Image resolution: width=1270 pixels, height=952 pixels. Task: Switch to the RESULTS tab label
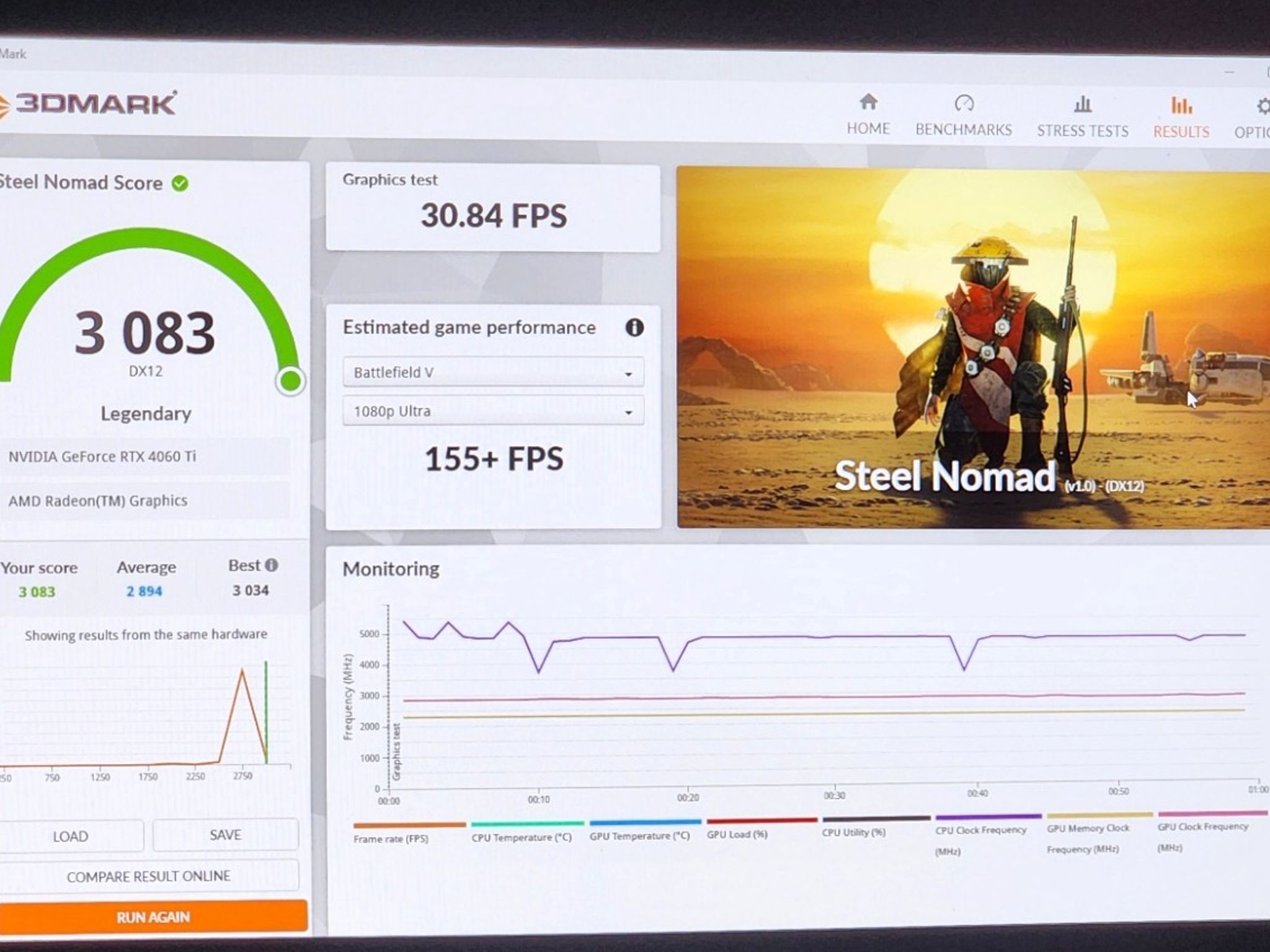coord(1181,132)
